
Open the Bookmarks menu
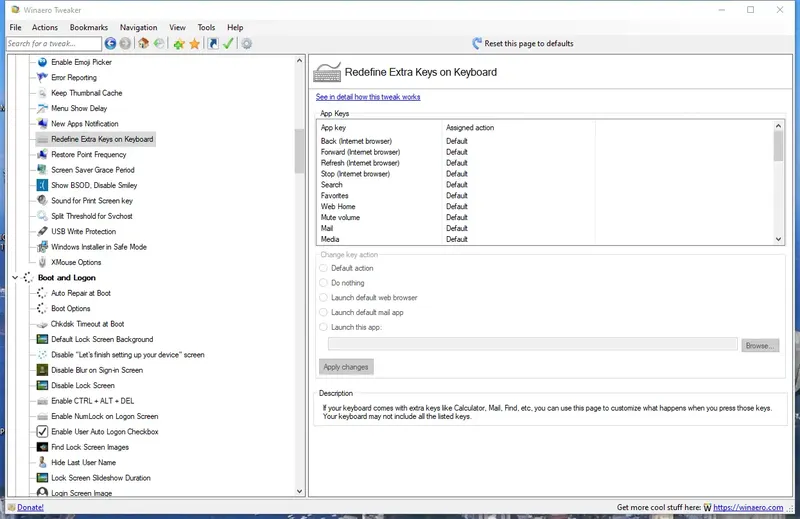pos(89,28)
